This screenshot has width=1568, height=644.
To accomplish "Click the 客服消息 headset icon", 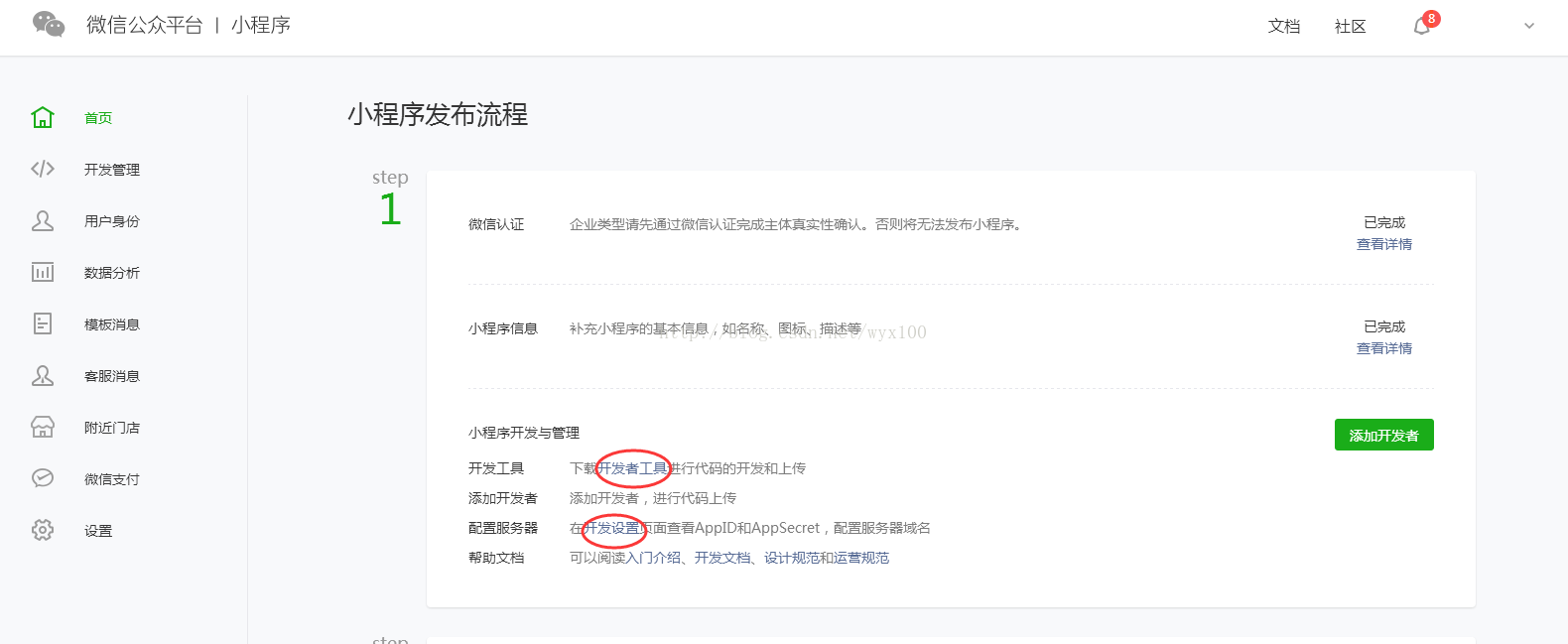I will click(x=43, y=376).
